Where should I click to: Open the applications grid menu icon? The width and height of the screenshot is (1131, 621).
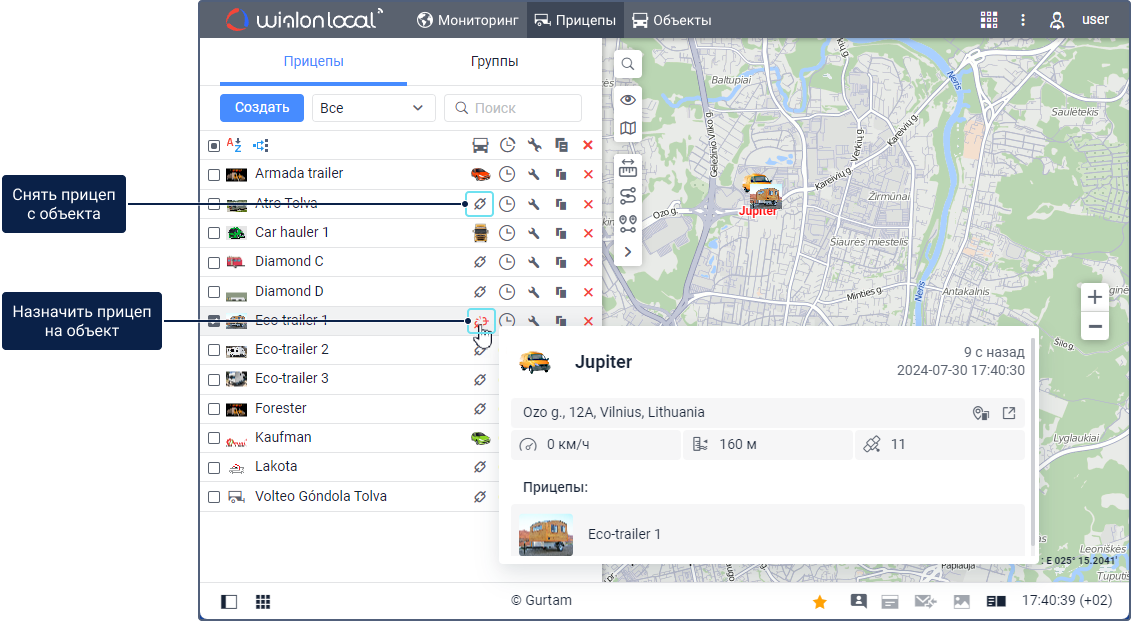click(989, 20)
